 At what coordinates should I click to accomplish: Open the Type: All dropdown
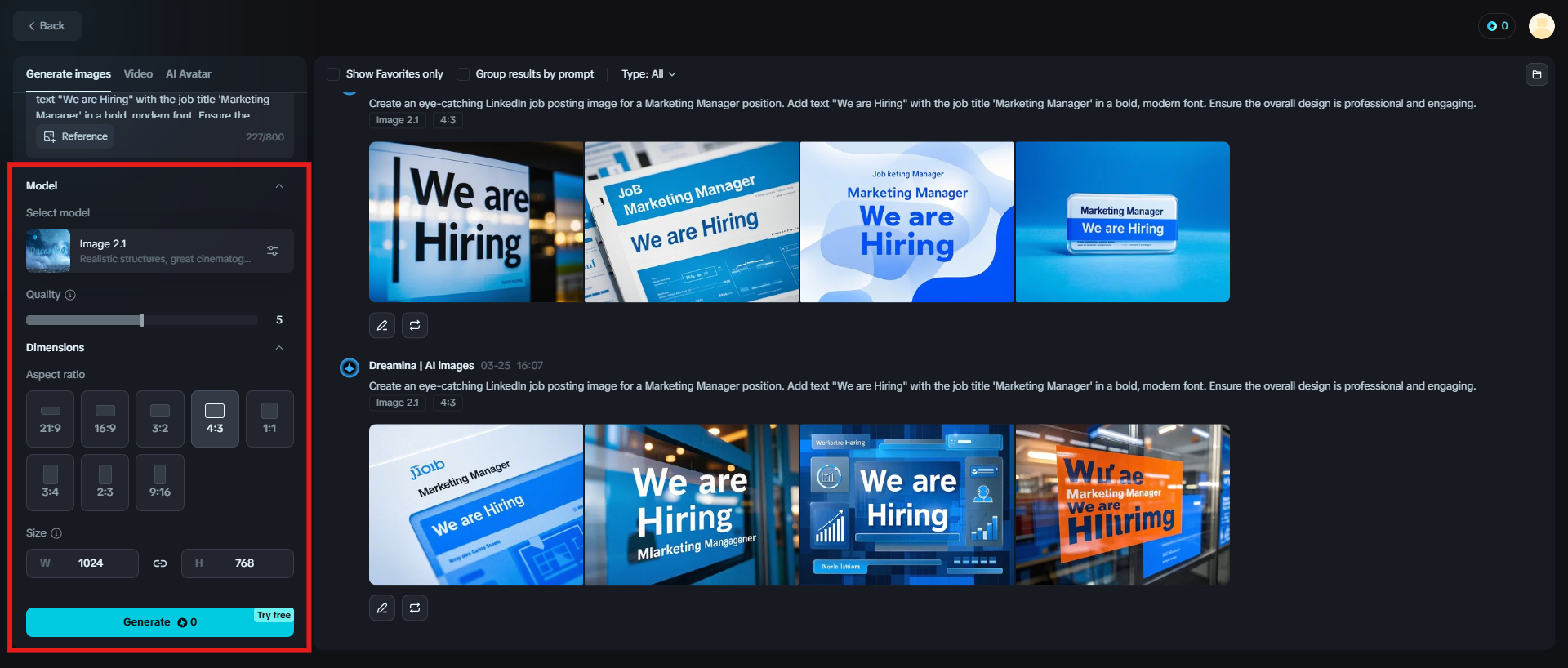648,74
